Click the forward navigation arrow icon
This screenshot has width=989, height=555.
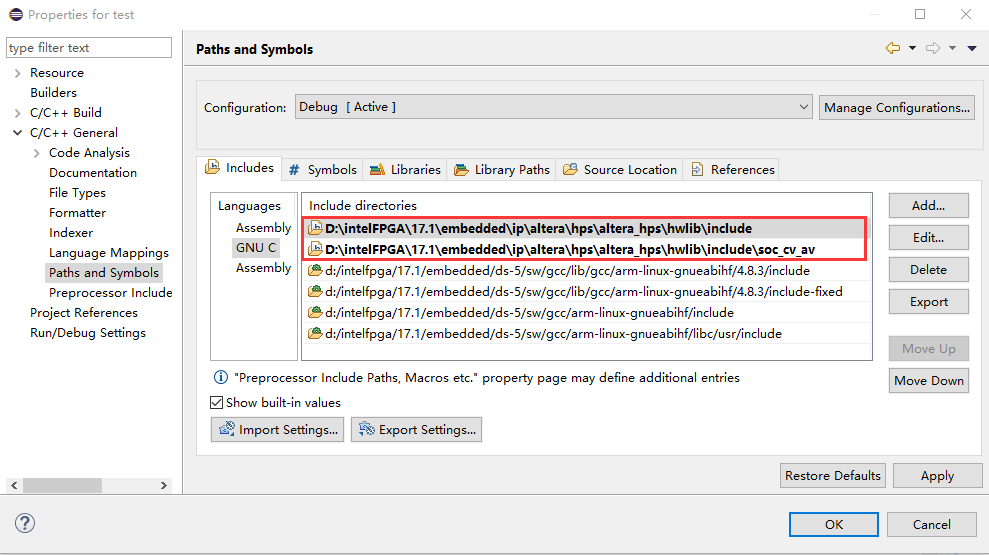coord(933,48)
